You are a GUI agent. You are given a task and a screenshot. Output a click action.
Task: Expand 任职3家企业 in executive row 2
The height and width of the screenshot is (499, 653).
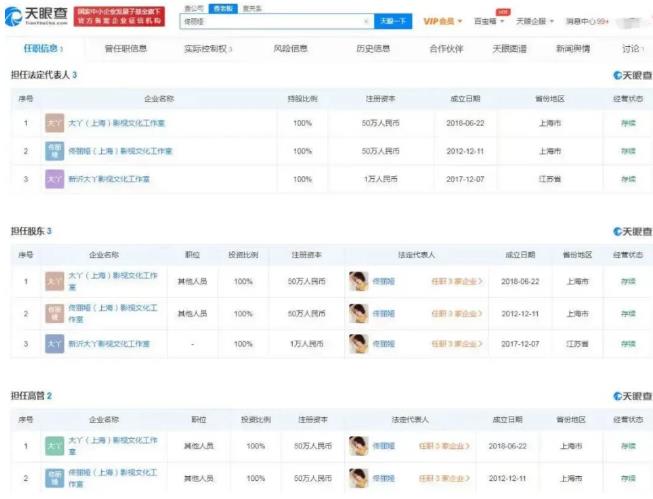click(x=444, y=478)
